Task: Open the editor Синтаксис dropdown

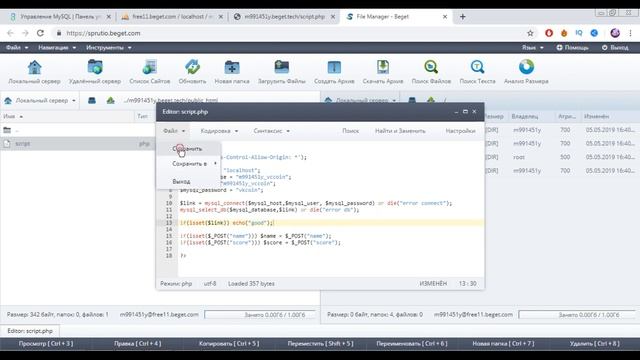Action: click(271, 131)
